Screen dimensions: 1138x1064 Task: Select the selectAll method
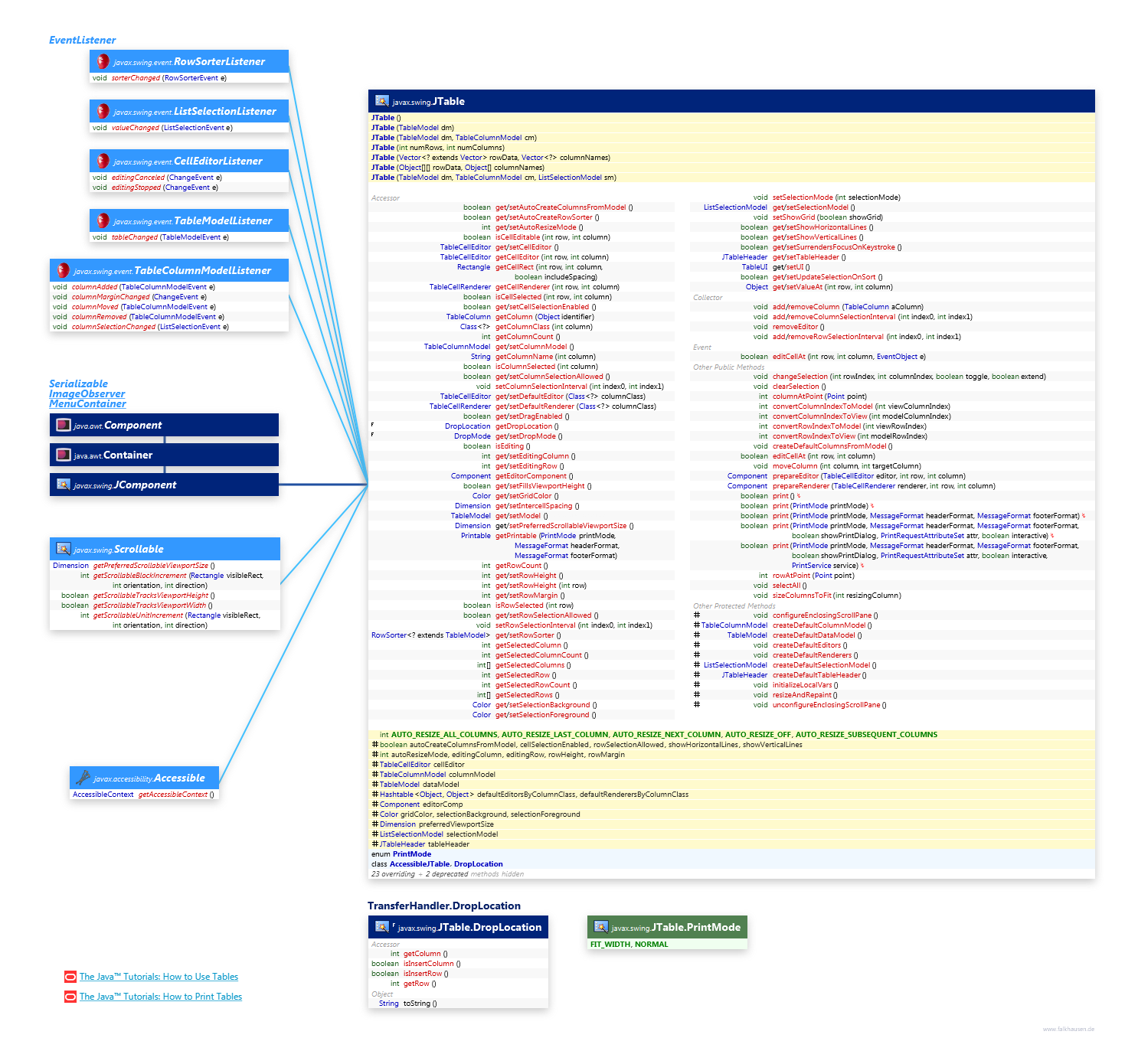pos(786,586)
